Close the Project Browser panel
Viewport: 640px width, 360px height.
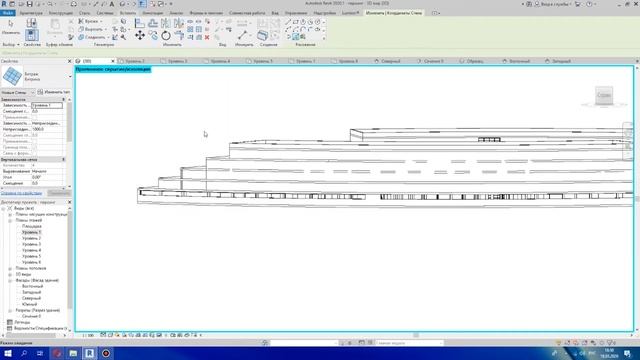click(x=69, y=202)
